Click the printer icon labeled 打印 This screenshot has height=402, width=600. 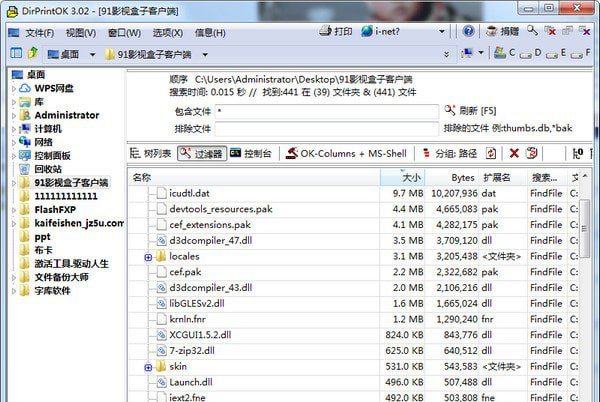[x=325, y=31]
